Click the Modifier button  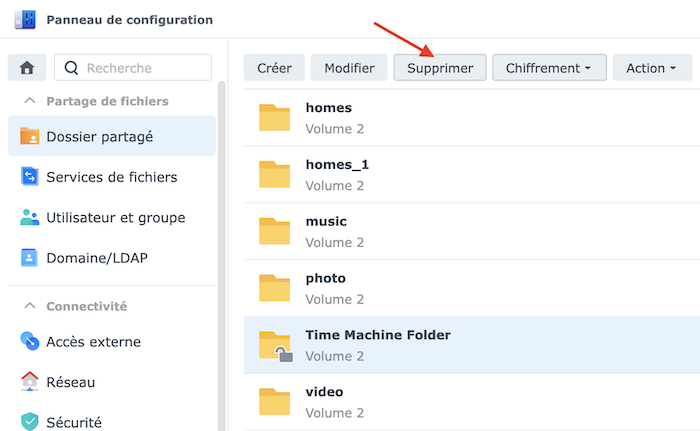pos(349,68)
